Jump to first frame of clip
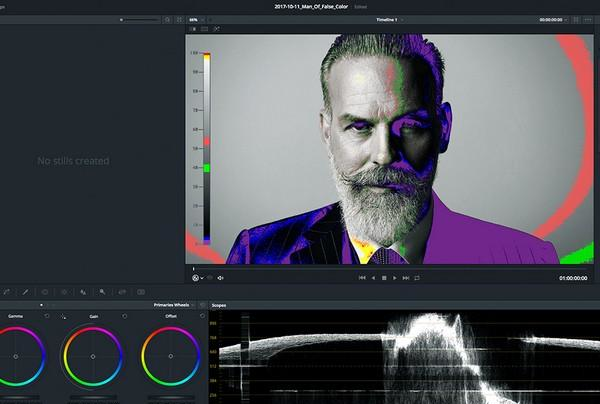Image resolution: width=600 pixels, height=404 pixels. 362,277
